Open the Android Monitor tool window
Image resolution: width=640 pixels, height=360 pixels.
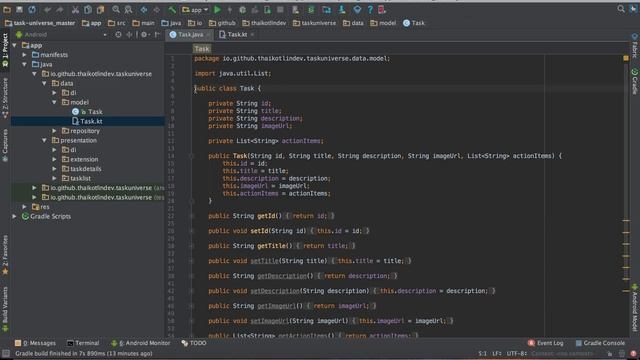pos(141,343)
